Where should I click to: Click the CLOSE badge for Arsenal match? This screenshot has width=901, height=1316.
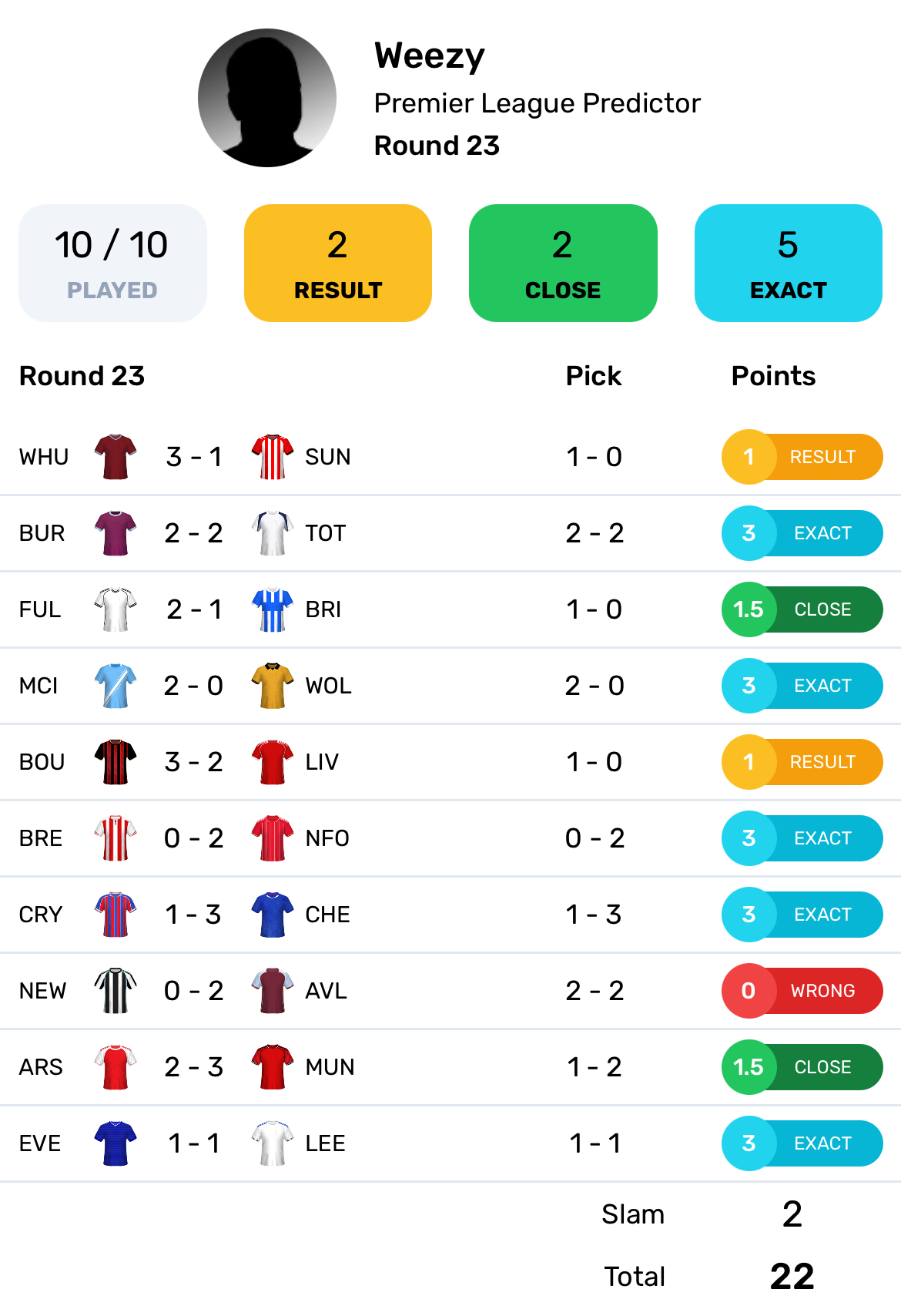click(802, 1066)
